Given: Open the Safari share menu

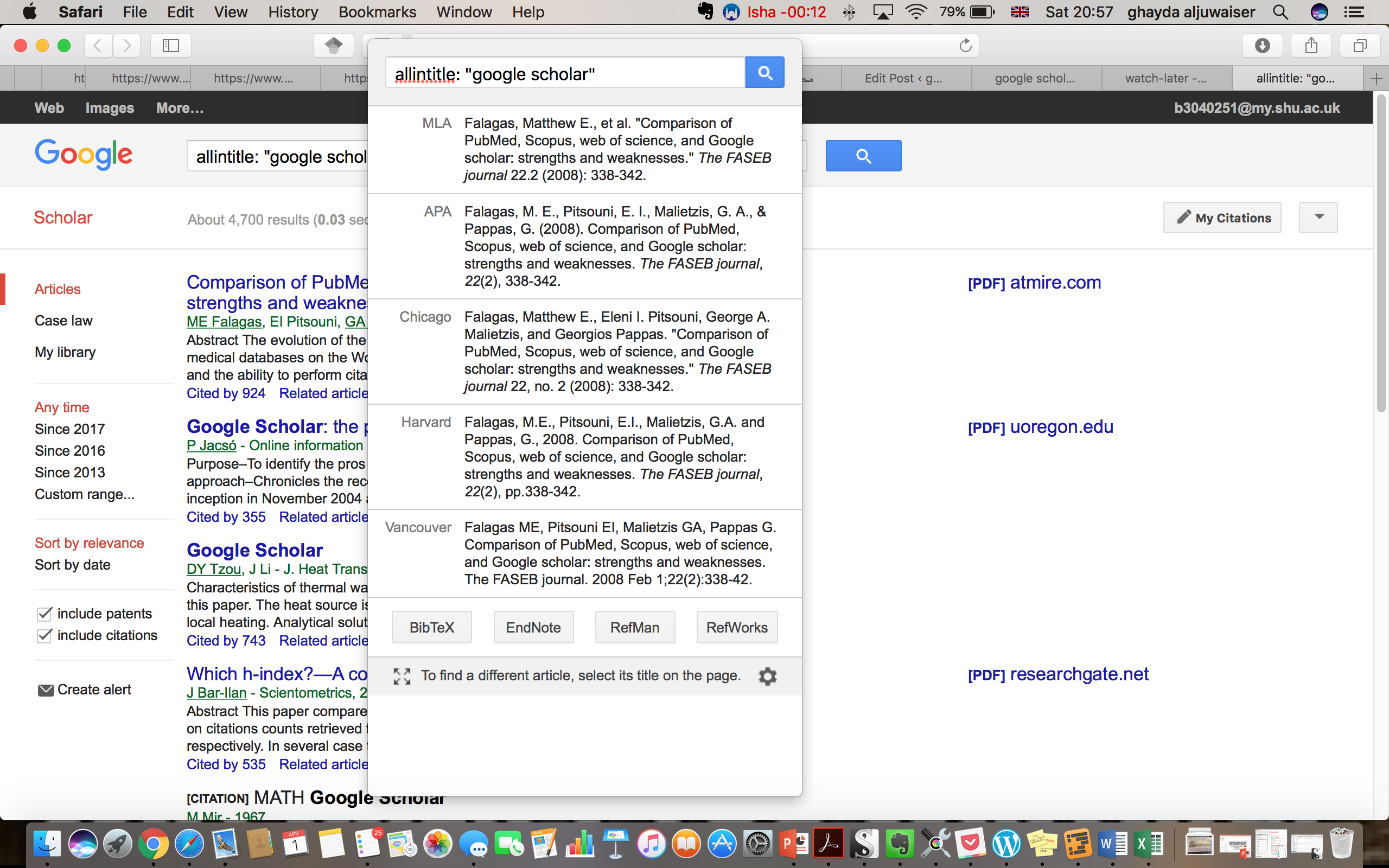Looking at the screenshot, I should point(1311,46).
